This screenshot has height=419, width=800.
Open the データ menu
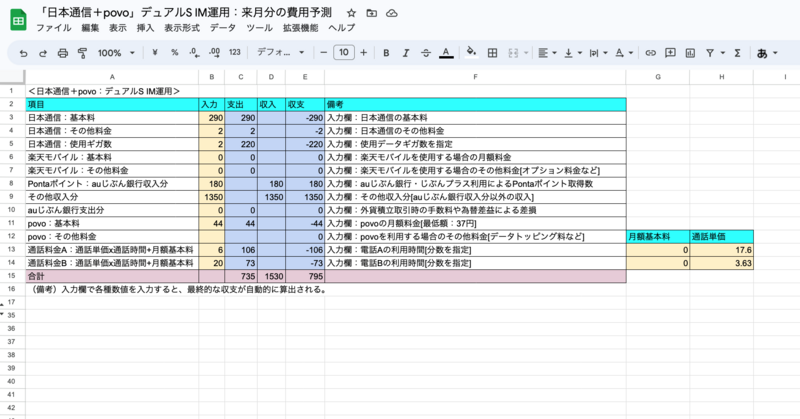click(x=223, y=28)
